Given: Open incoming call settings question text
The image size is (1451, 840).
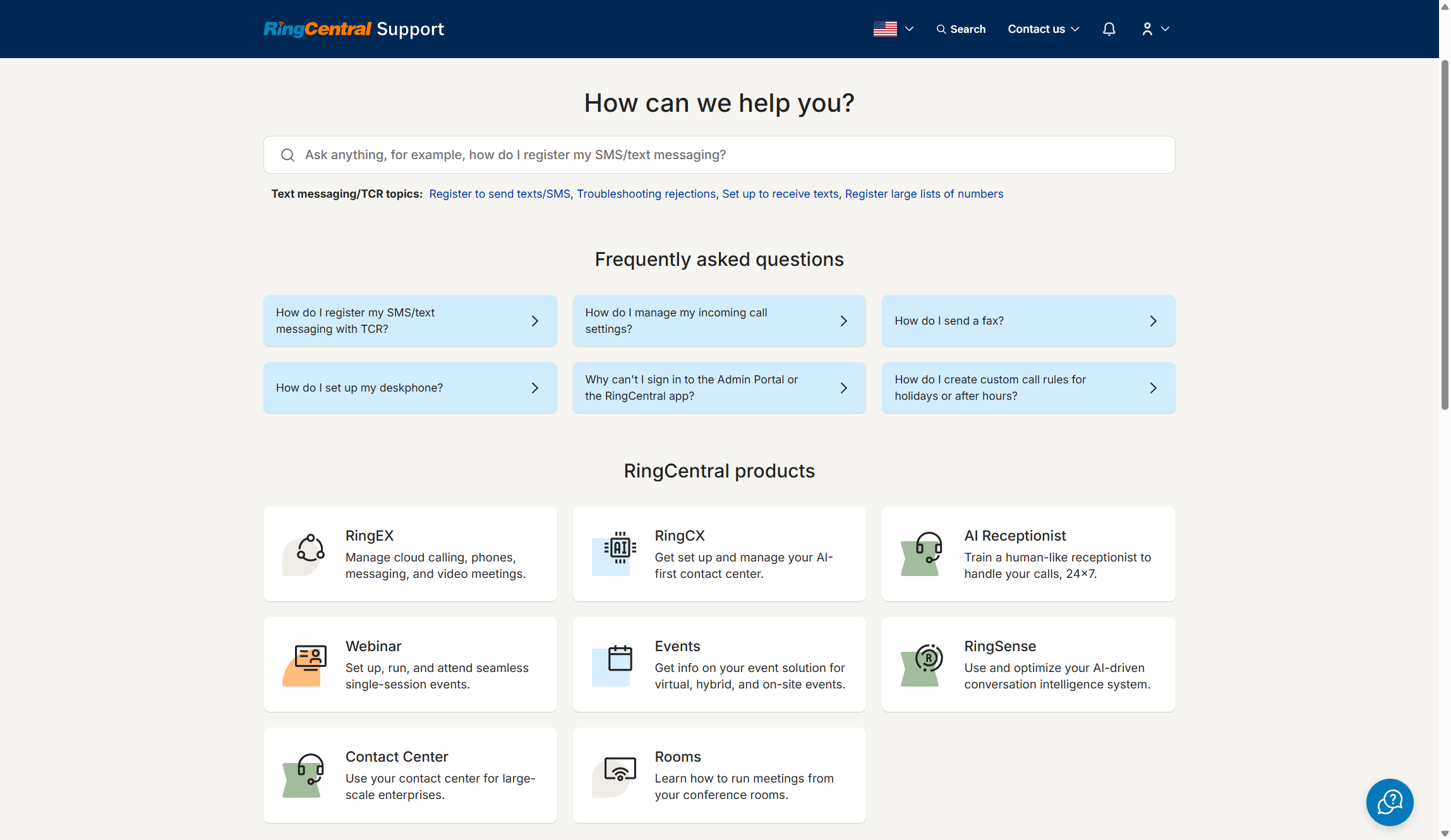Looking at the screenshot, I should coord(676,321).
